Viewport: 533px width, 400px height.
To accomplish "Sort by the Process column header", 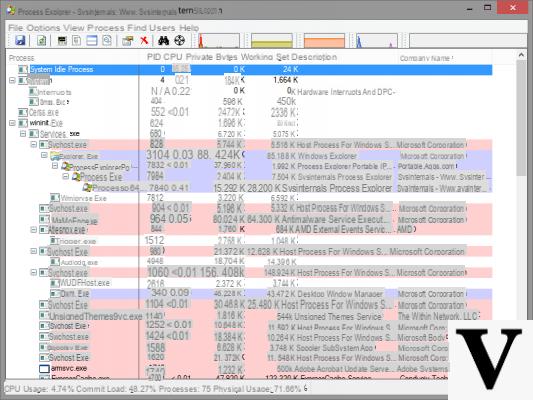I will (21, 58).
